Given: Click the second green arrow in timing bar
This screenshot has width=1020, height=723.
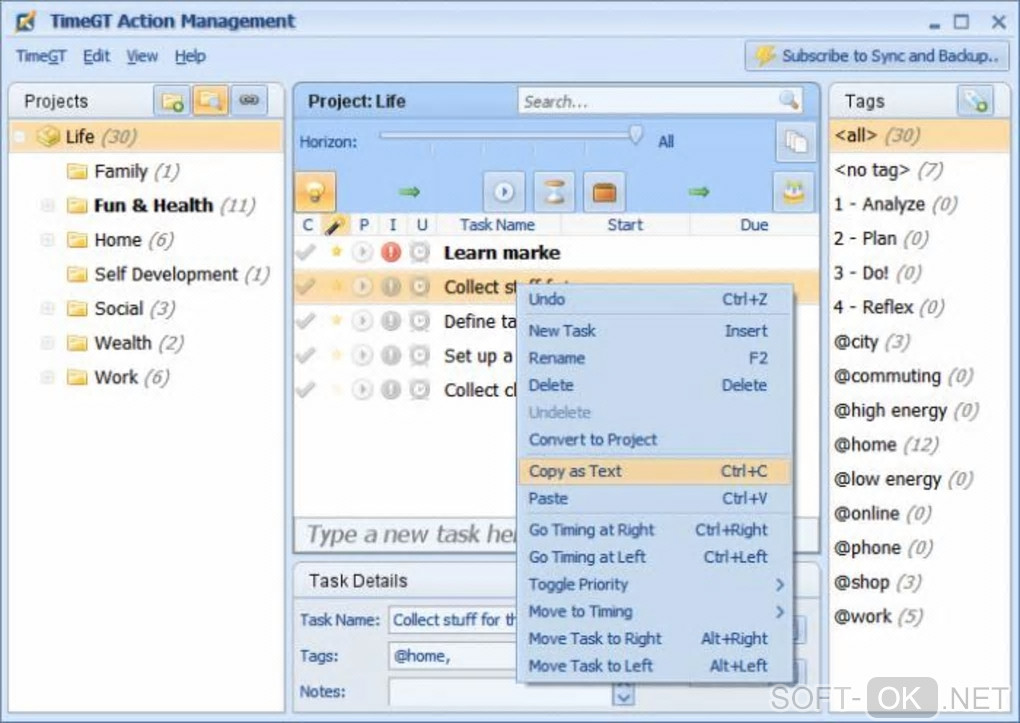Looking at the screenshot, I should pyautogui.click(x=699, y=191).
